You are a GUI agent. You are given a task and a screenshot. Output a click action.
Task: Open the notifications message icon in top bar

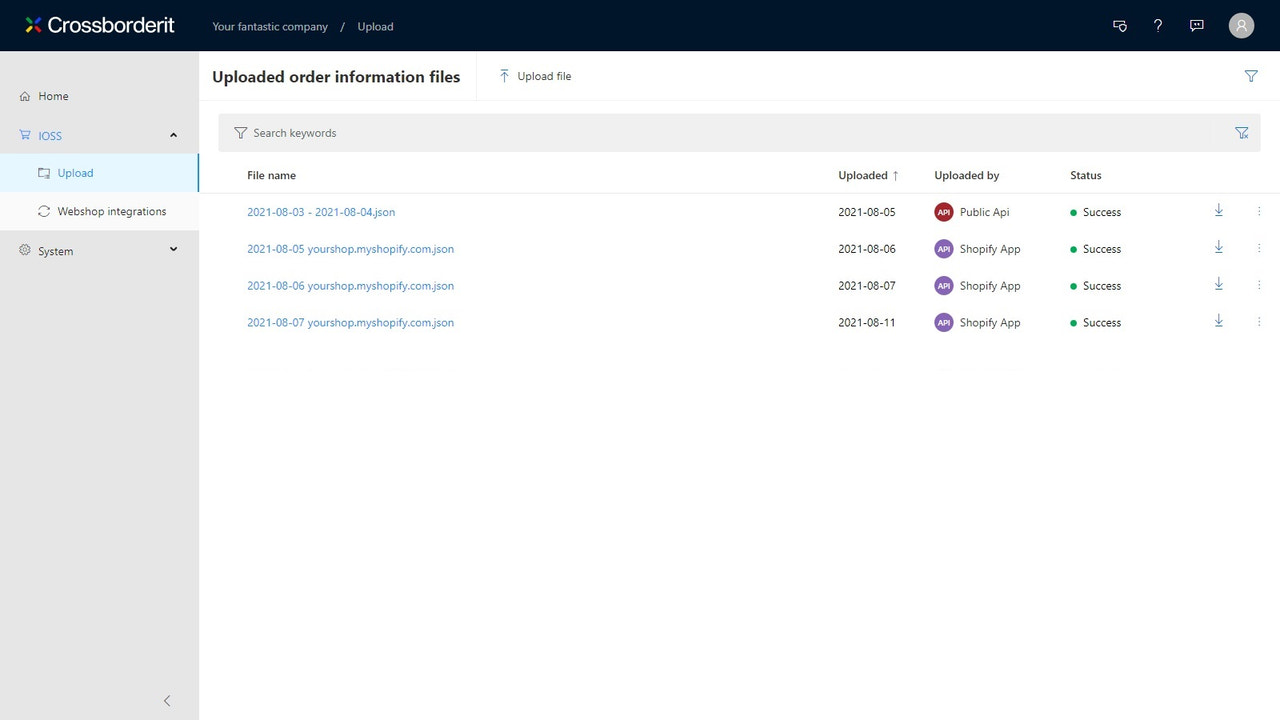(x=1120, y=26)
